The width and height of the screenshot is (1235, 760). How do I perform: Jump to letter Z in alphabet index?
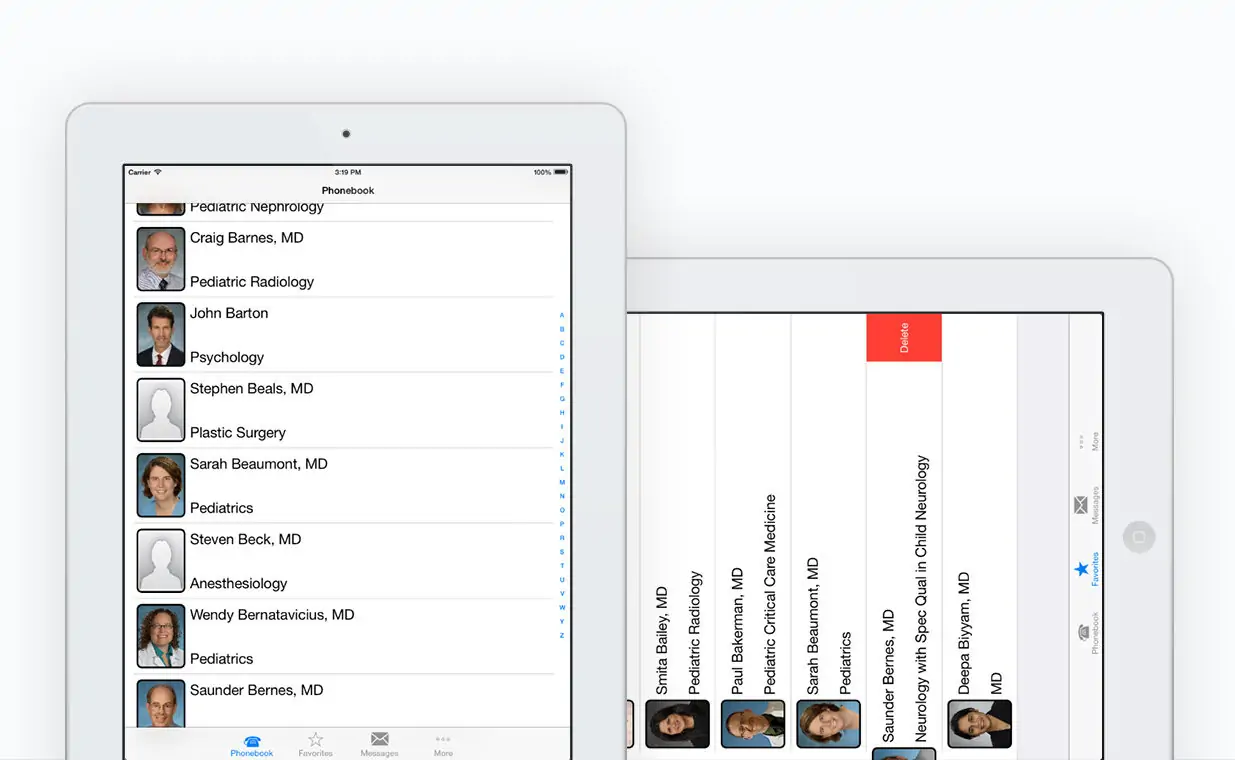[562, 635]
